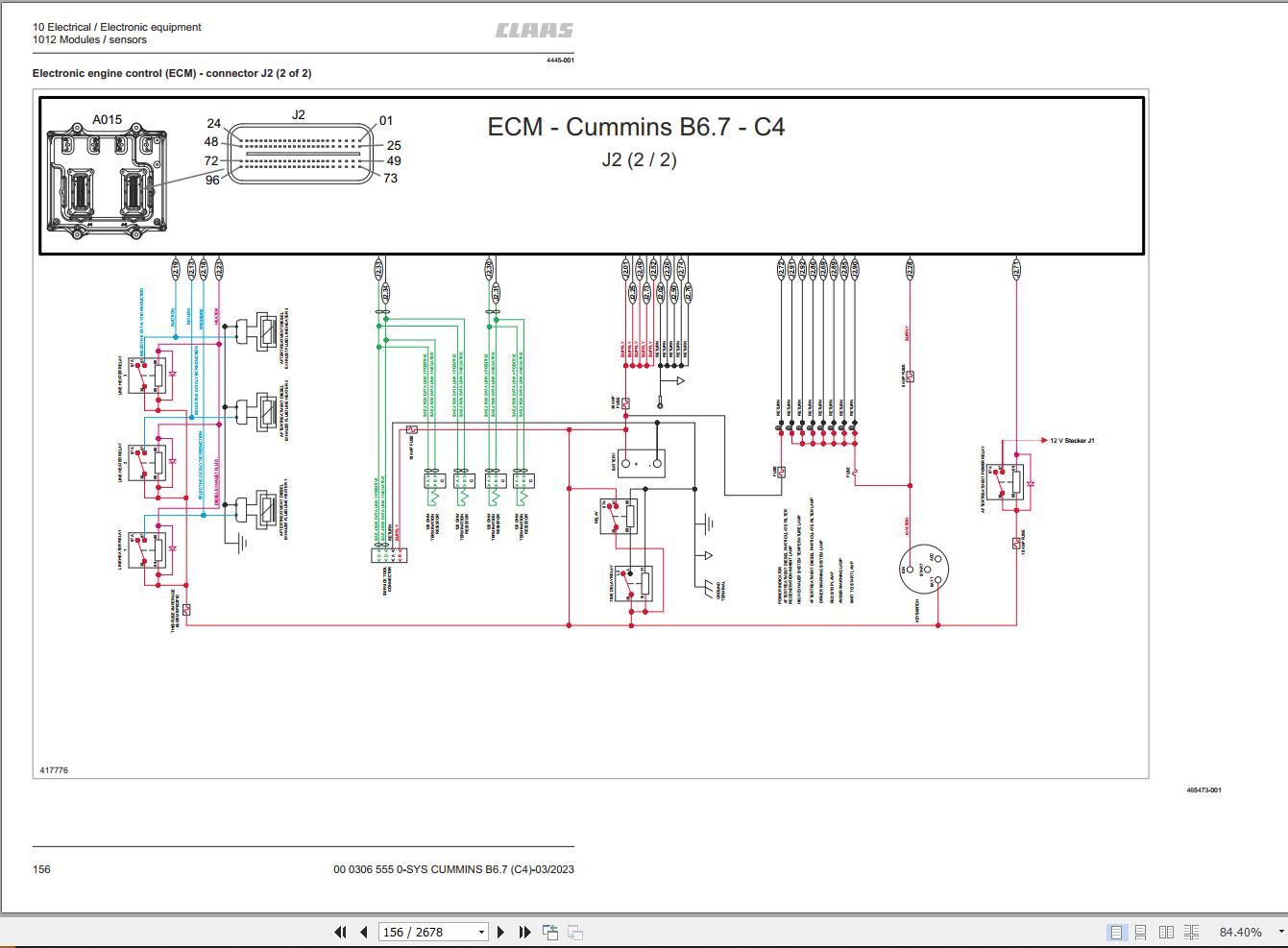Click the 84.40% zoom percentage value

pos(1240,932)
